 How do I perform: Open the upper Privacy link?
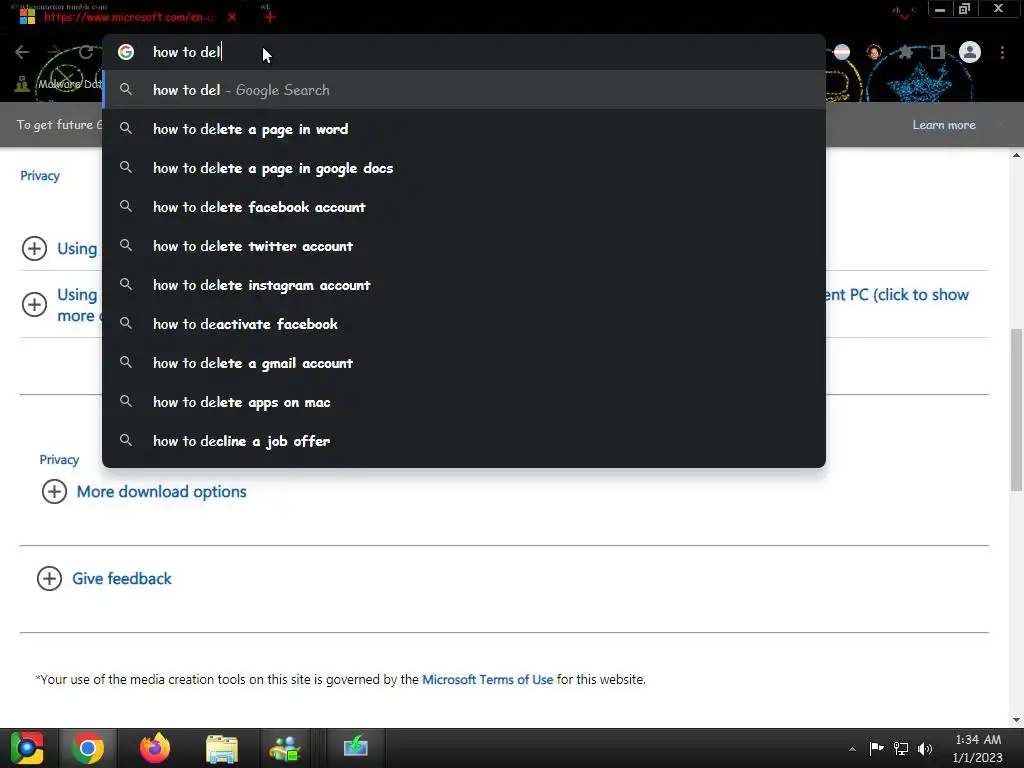(40, 176)
